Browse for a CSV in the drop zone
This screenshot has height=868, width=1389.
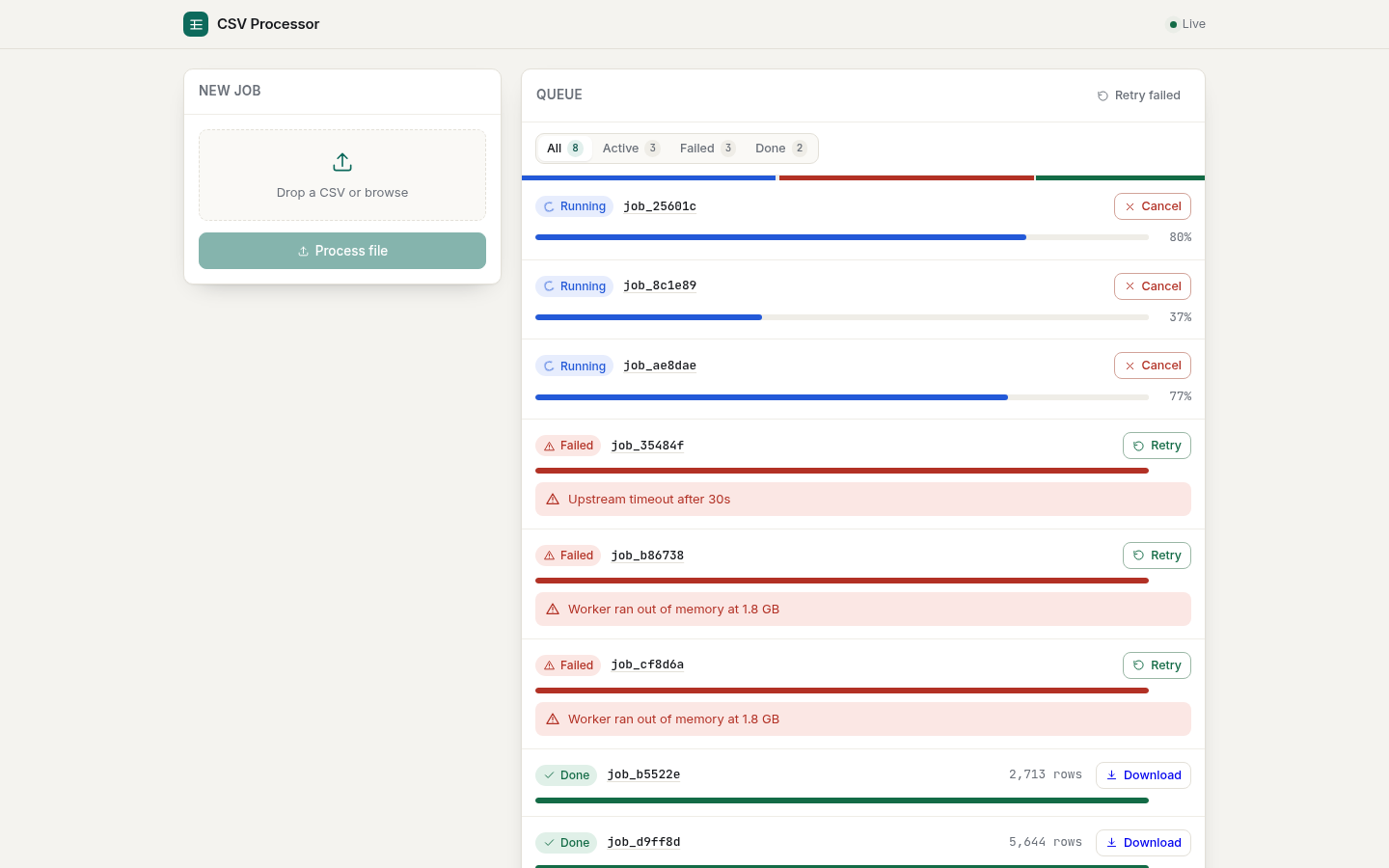[342, 176]
